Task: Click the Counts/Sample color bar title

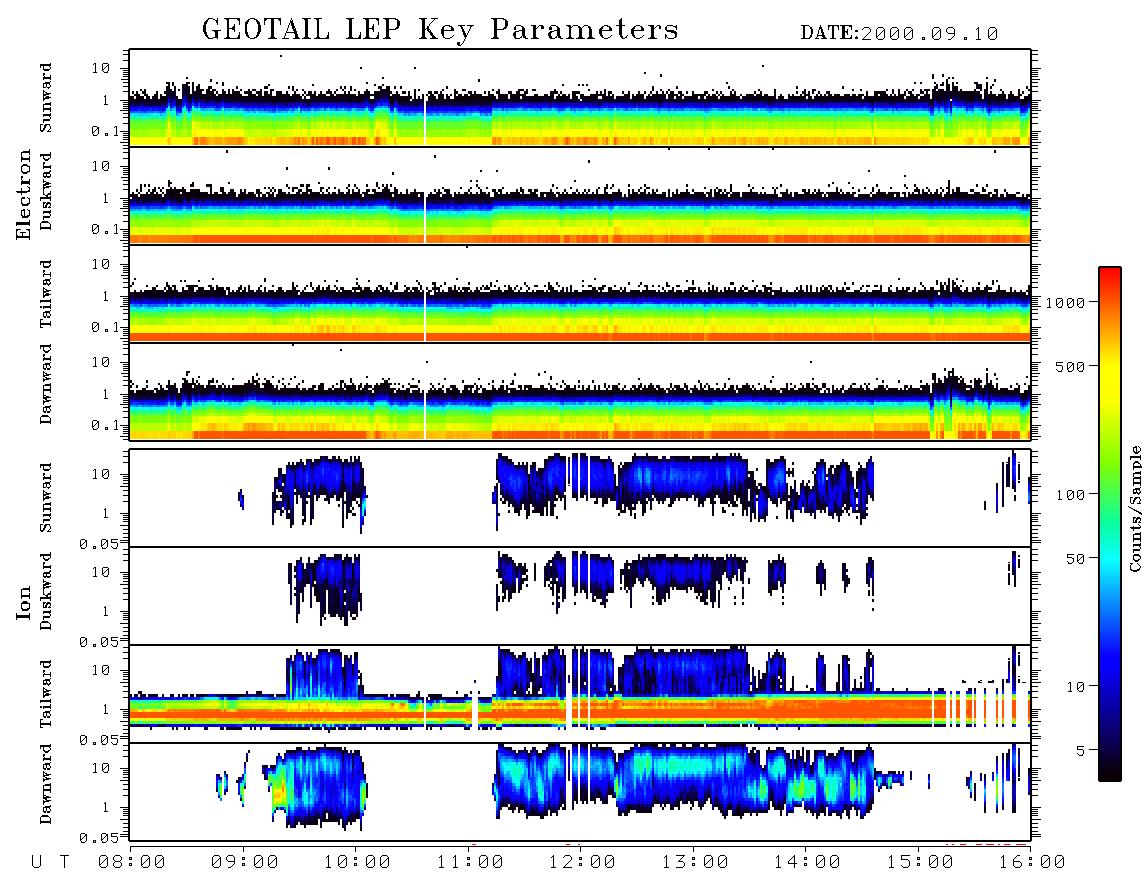Action: pos(1134,508)
